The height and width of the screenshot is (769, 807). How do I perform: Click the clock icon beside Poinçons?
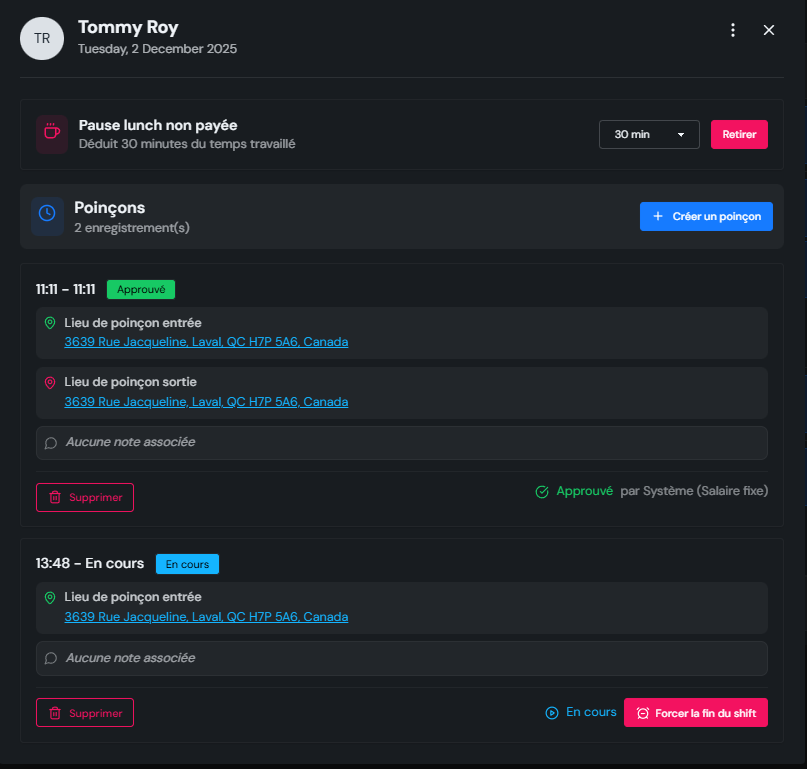[x=47, y=215]
